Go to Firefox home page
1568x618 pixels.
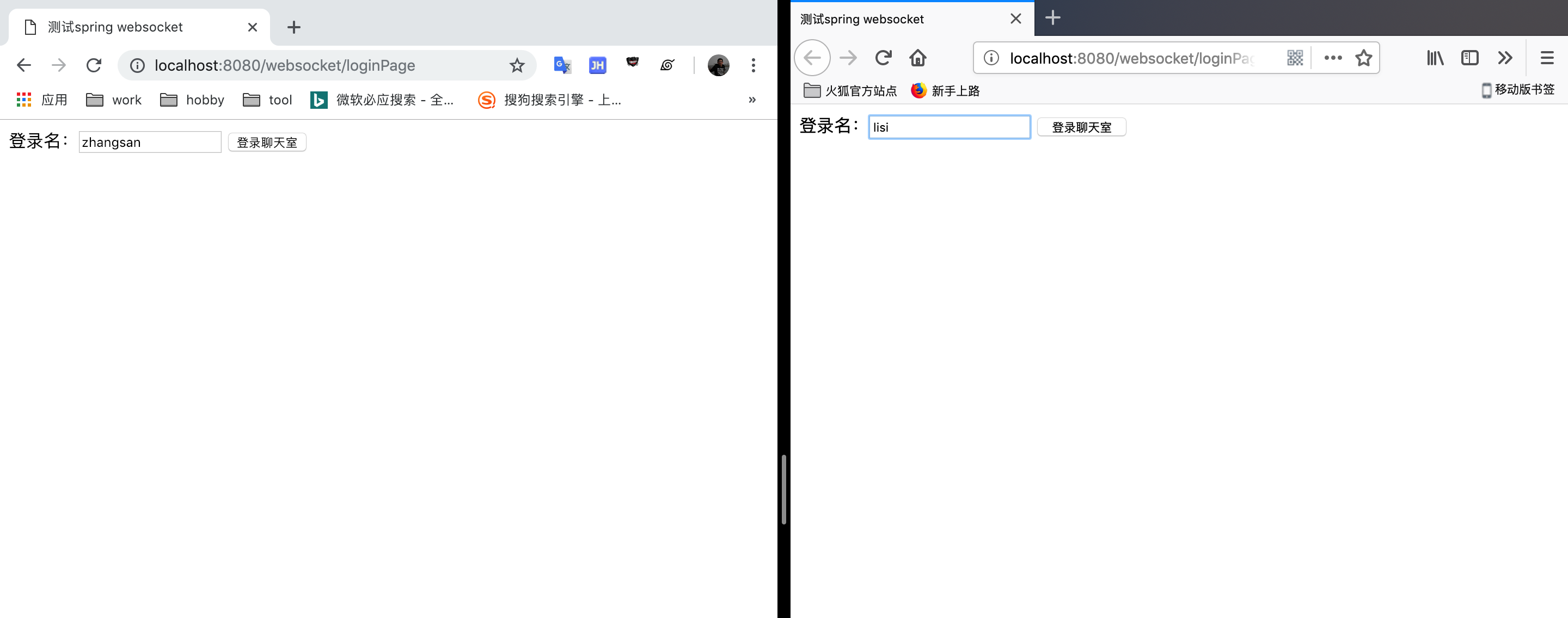pyautogui.click(x=918, y=58)
